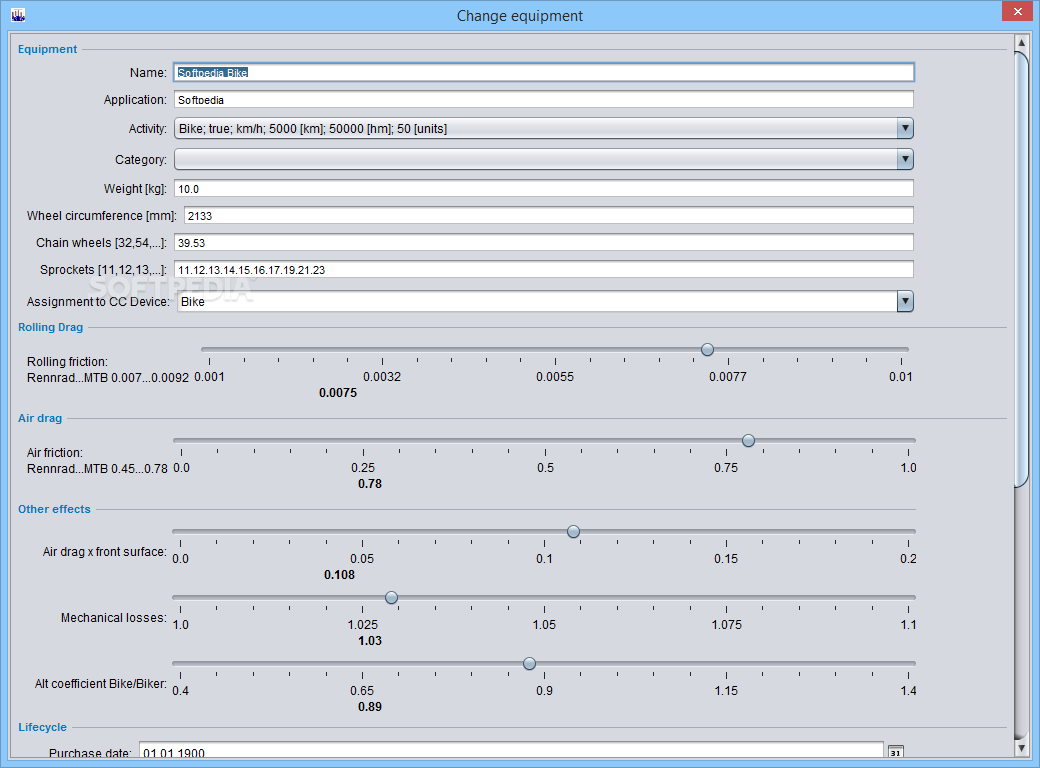
Task: Expand the Category dropdown arrow
Action: pos(905,159)
